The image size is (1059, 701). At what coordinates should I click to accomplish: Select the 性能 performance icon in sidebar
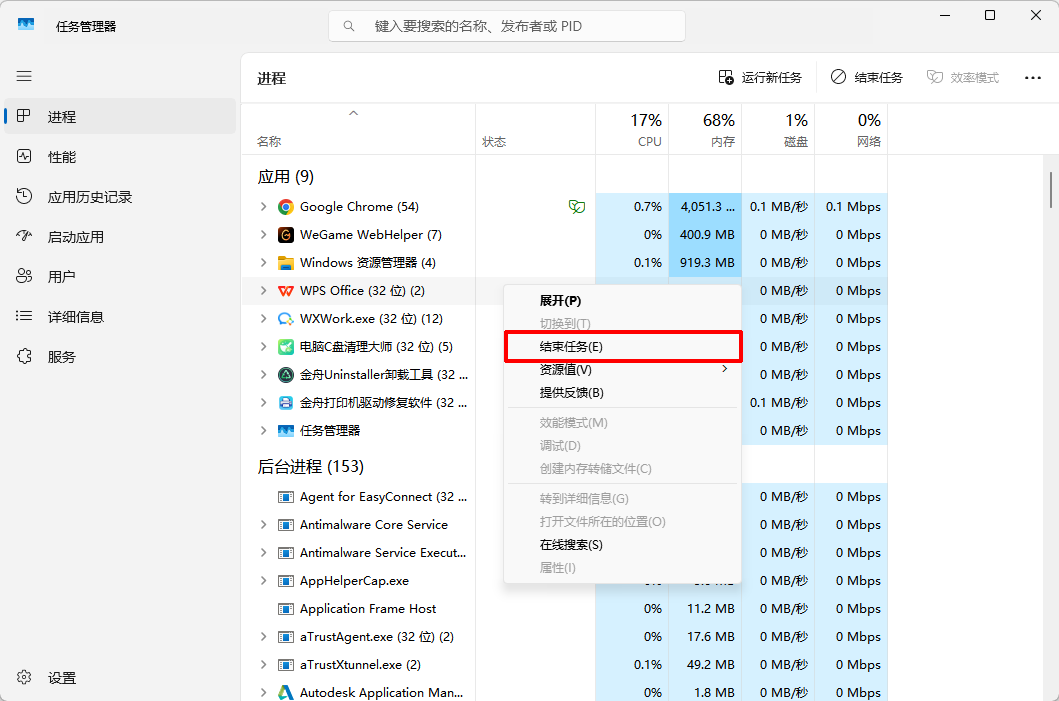coord(24,157)
